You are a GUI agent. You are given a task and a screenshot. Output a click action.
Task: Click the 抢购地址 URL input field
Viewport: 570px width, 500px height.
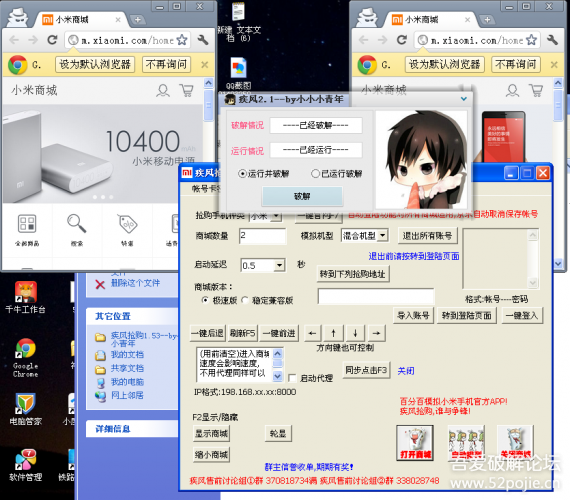[376, 296]
